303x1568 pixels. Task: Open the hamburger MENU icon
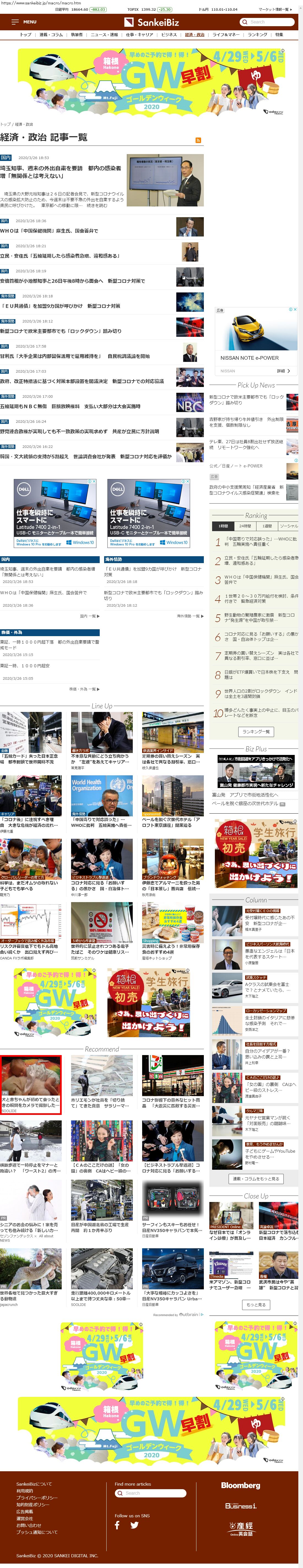15,22
